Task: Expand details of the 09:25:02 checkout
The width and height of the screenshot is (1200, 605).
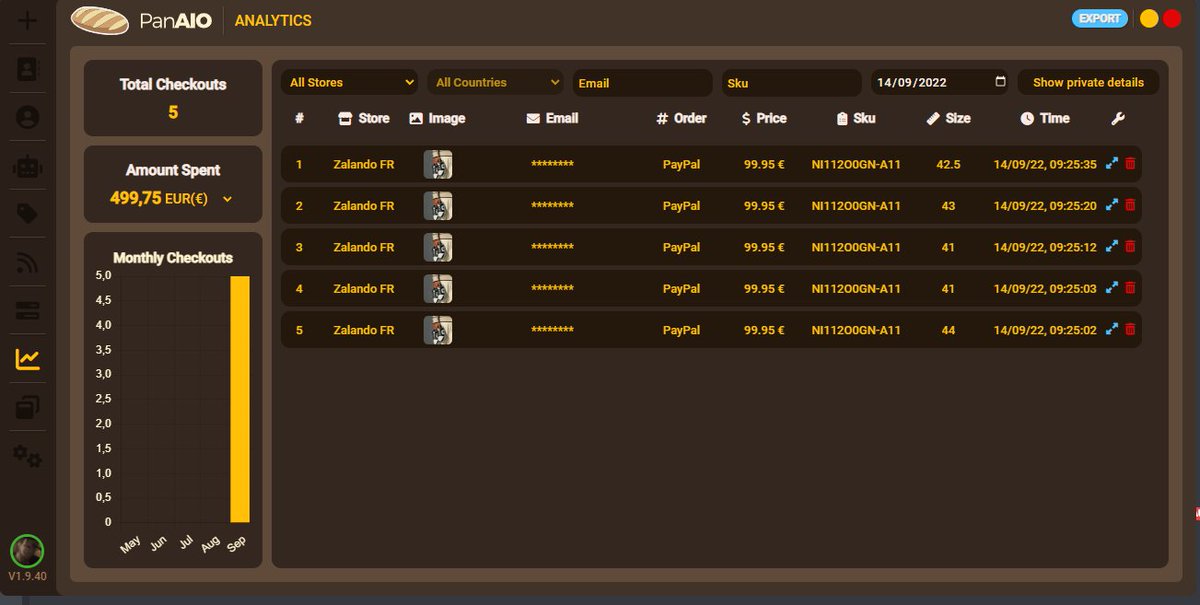Action: point(1111,329)
